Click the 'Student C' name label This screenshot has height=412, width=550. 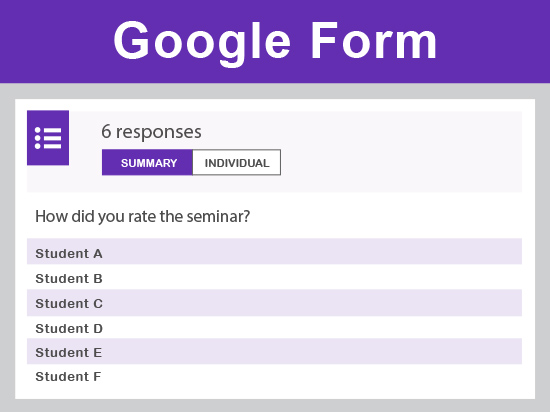(69, 304)
